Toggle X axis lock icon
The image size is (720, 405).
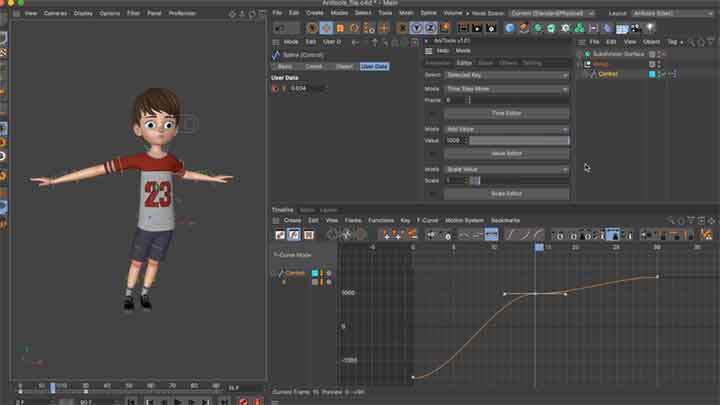tap(403, 28)
